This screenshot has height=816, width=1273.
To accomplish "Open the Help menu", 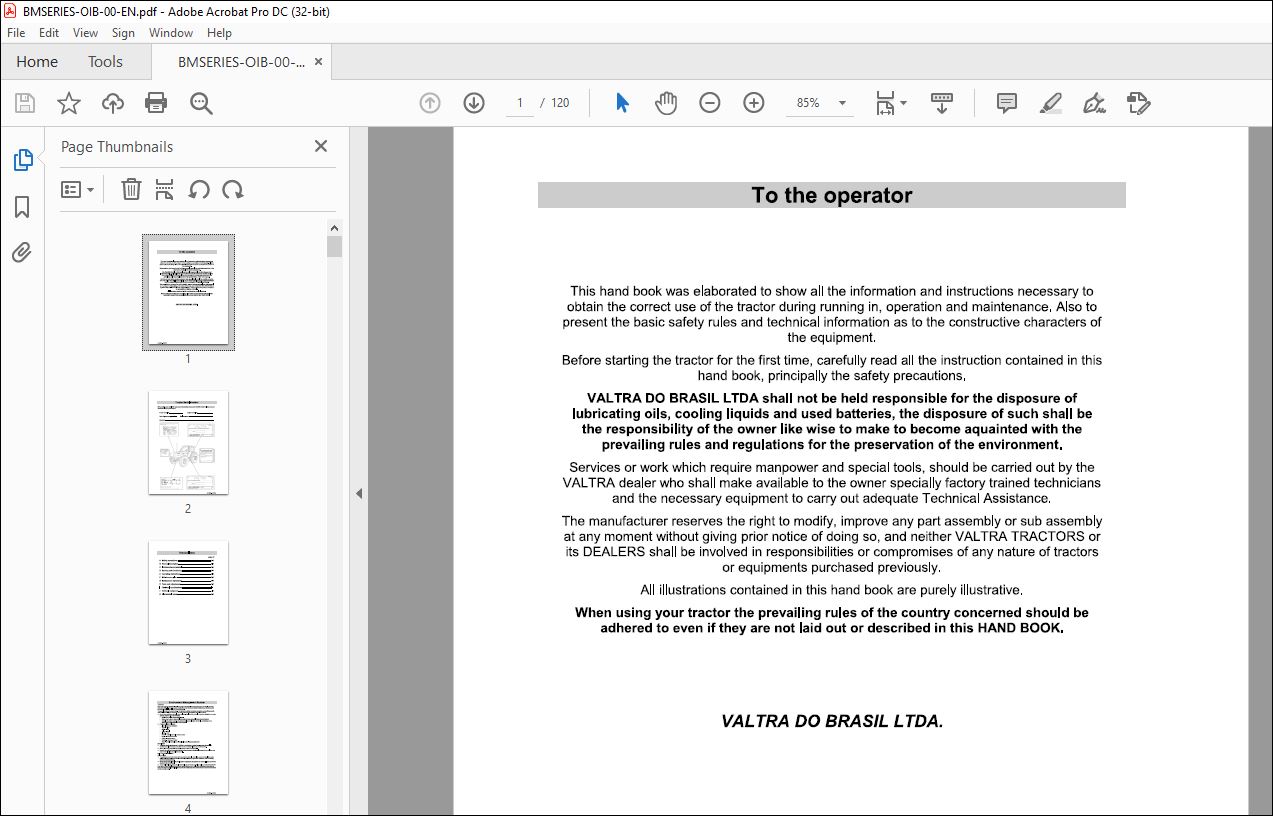I will click(219, 33).
